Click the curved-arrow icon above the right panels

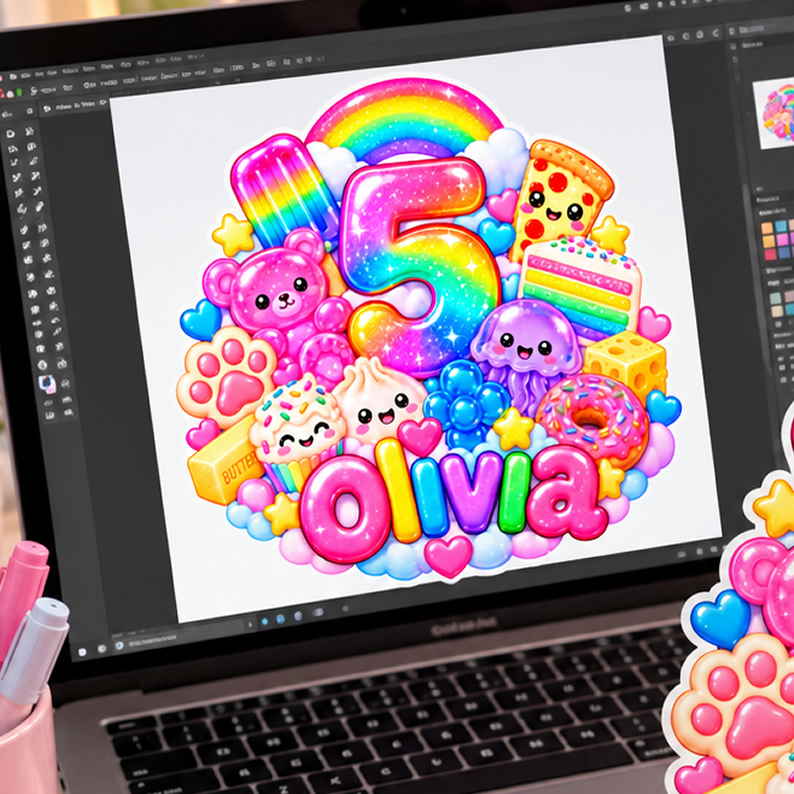pos(716,33)
